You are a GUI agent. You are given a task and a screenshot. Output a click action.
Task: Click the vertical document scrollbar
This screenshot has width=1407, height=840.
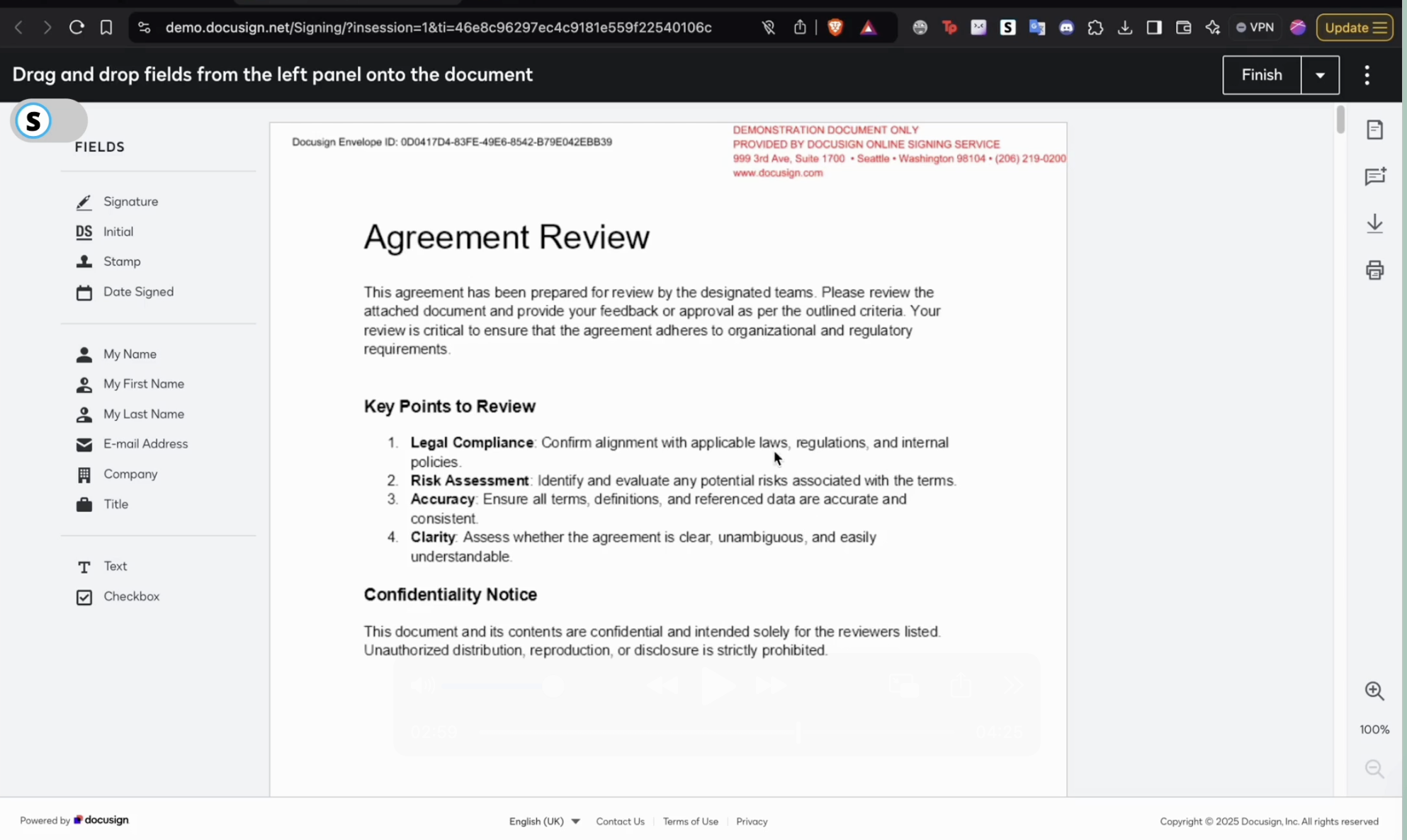1340,120
